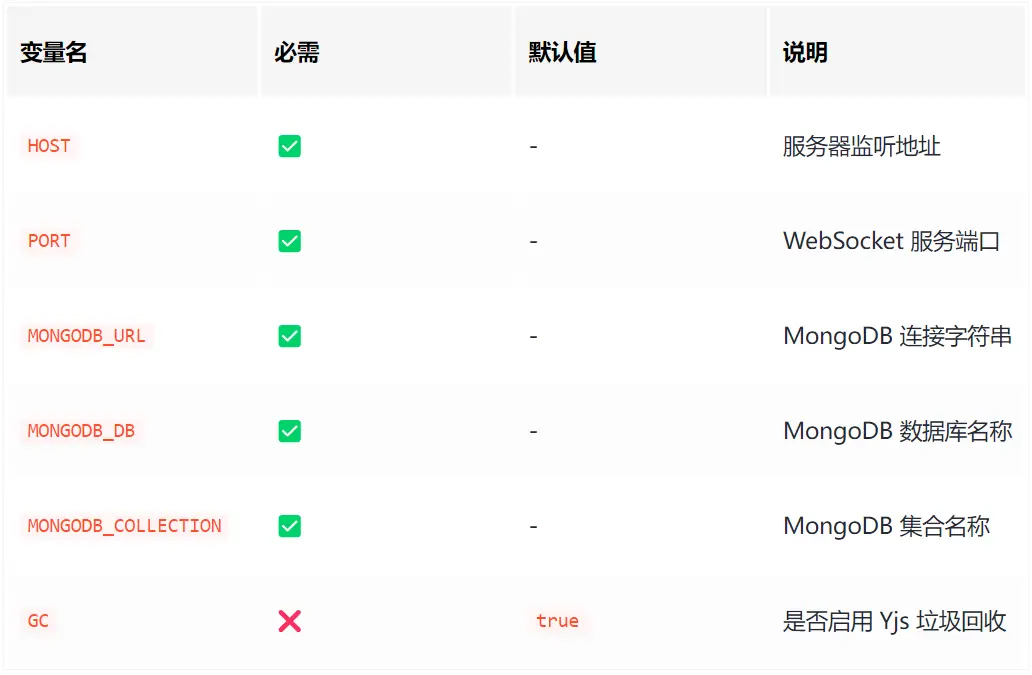Select the MONGODB_URL variable name
Screen dimensions: 1032x675
pyautogui.click(x=87, y=336)
